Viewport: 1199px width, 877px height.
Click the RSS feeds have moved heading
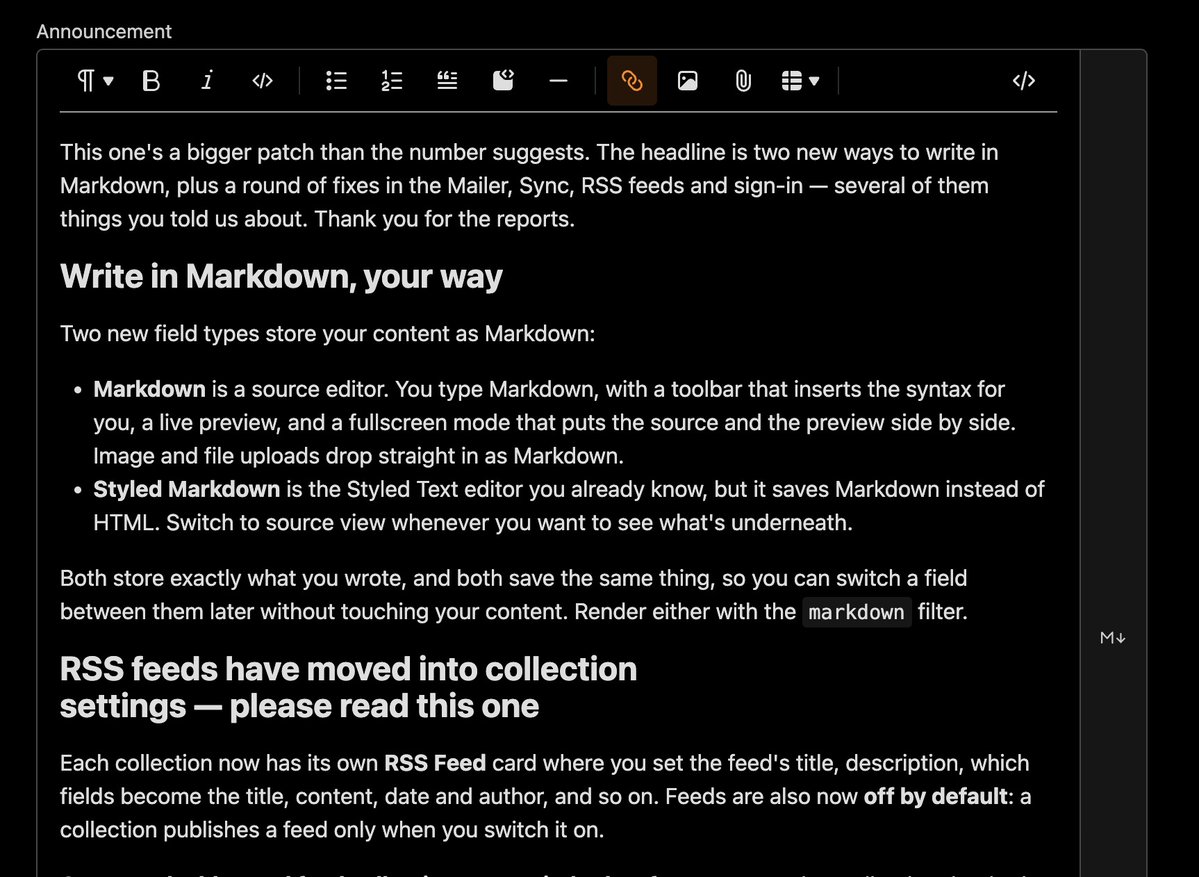point(348,687)
